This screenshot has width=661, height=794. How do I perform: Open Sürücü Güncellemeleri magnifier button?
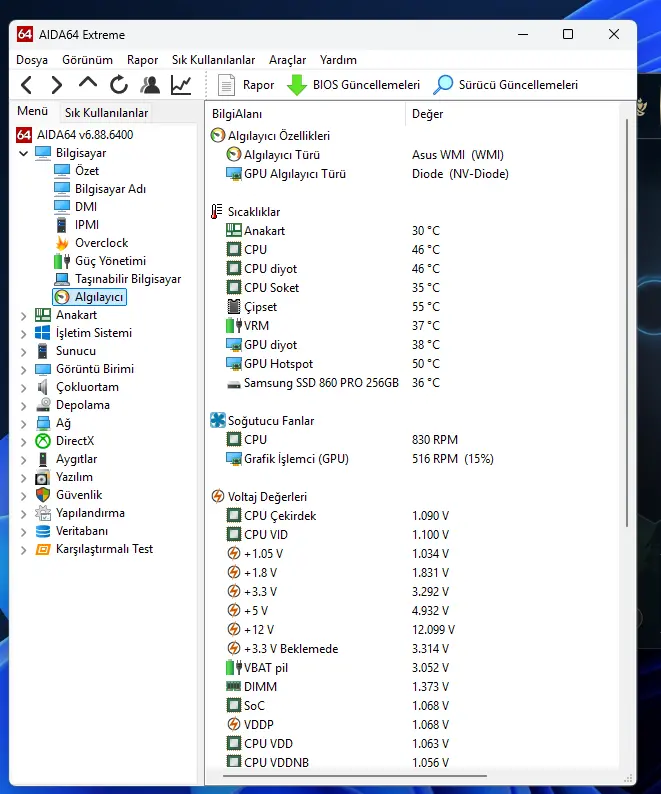coord(506,85)
